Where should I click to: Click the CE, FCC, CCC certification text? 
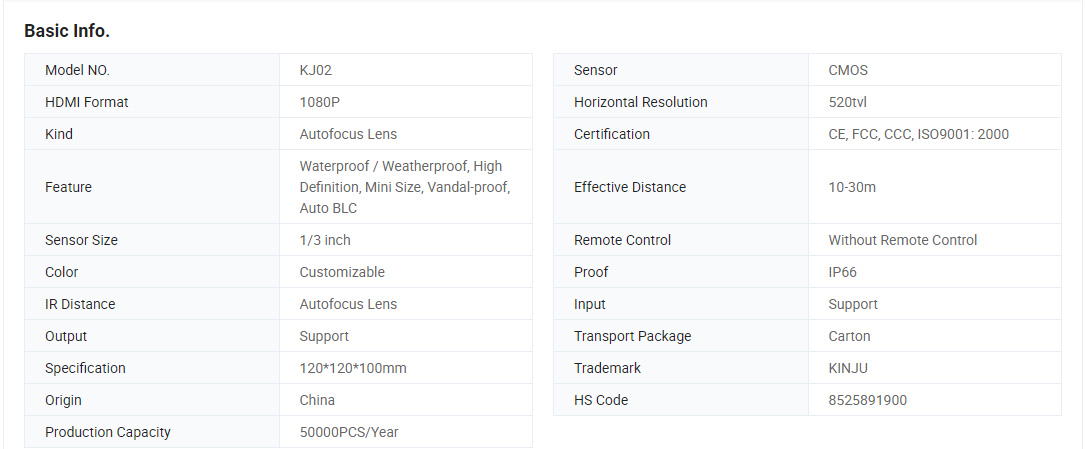(x=871, y=134)
